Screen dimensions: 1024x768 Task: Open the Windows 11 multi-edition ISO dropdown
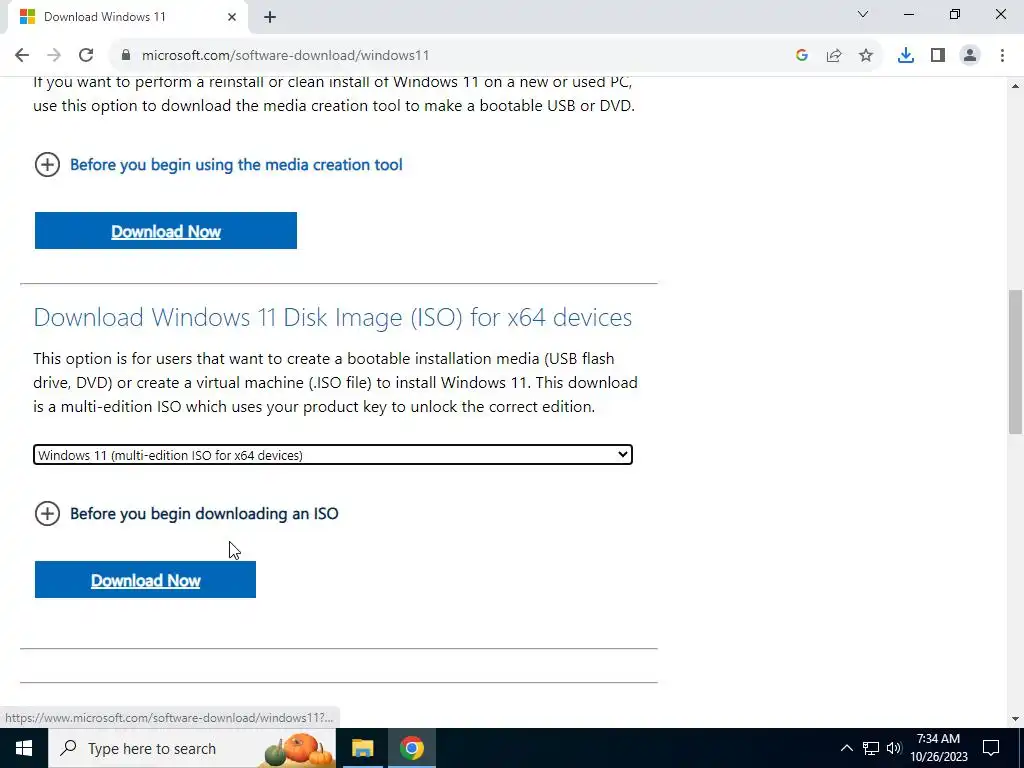pyautogui.click(x=333, y=455)
